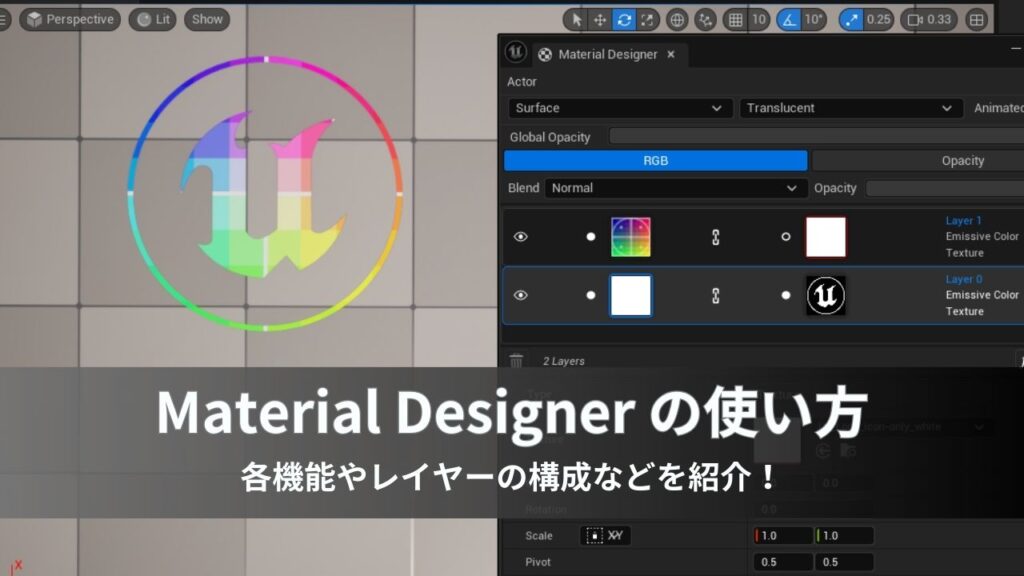Hide Layer 1 using its eye icon
Viewport: 1024px width, 576px height.
[521, 236]
